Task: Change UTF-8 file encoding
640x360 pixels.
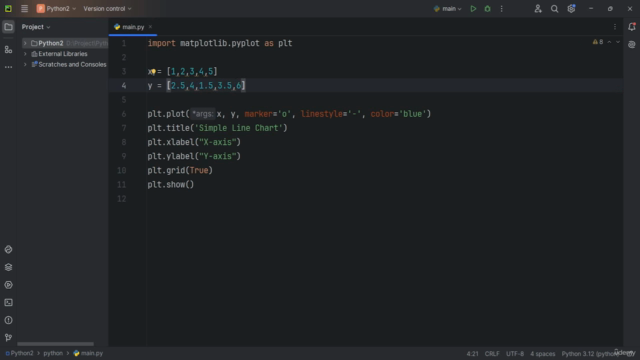Action: click(x=515, y=354)
